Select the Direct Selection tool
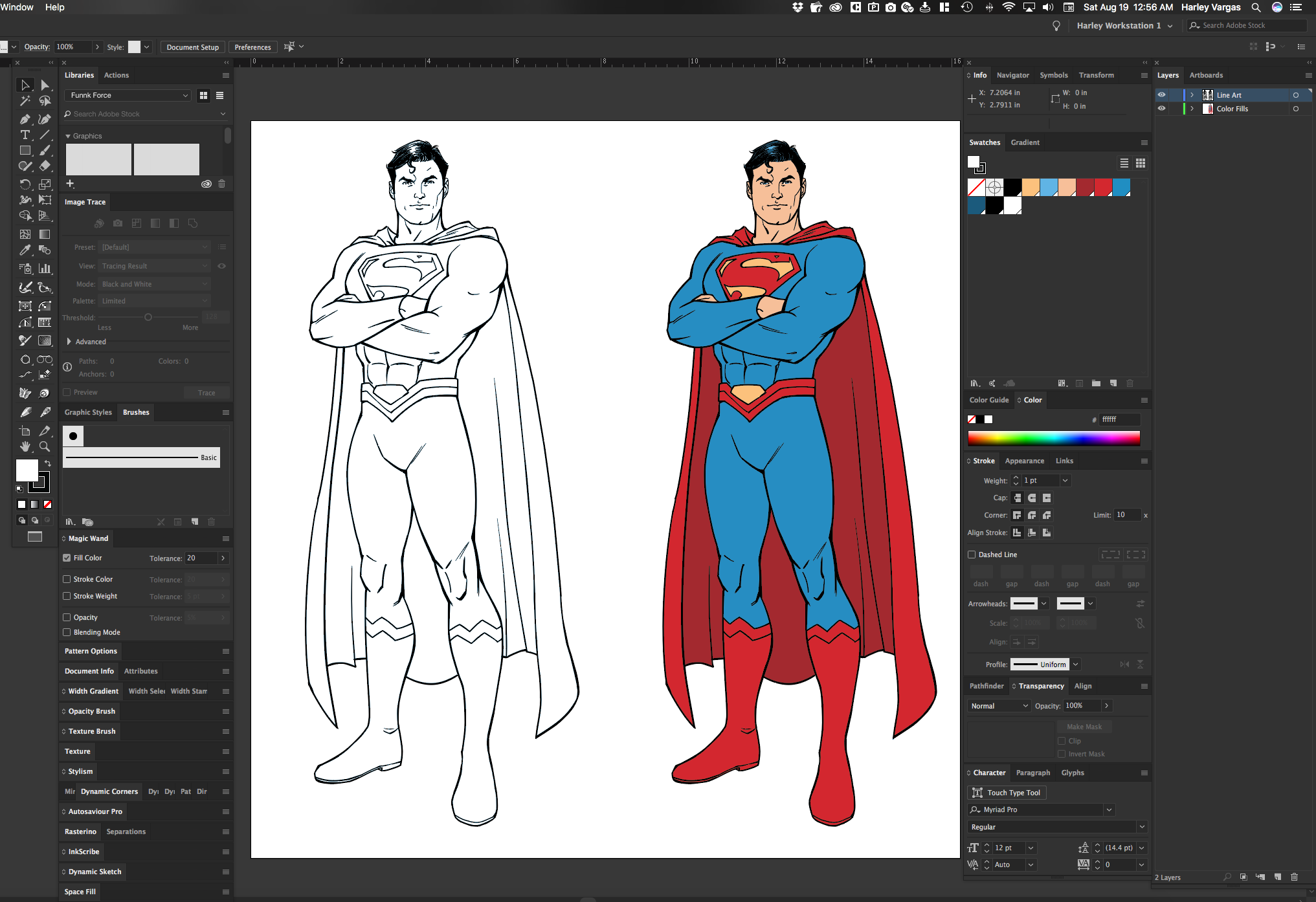 tap(45, 85)
